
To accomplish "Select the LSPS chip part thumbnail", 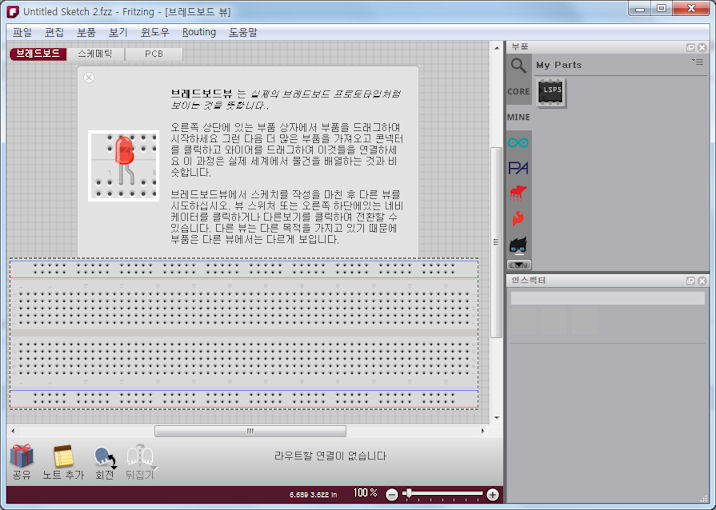I will pyautogui.click(x=550, y=91).
